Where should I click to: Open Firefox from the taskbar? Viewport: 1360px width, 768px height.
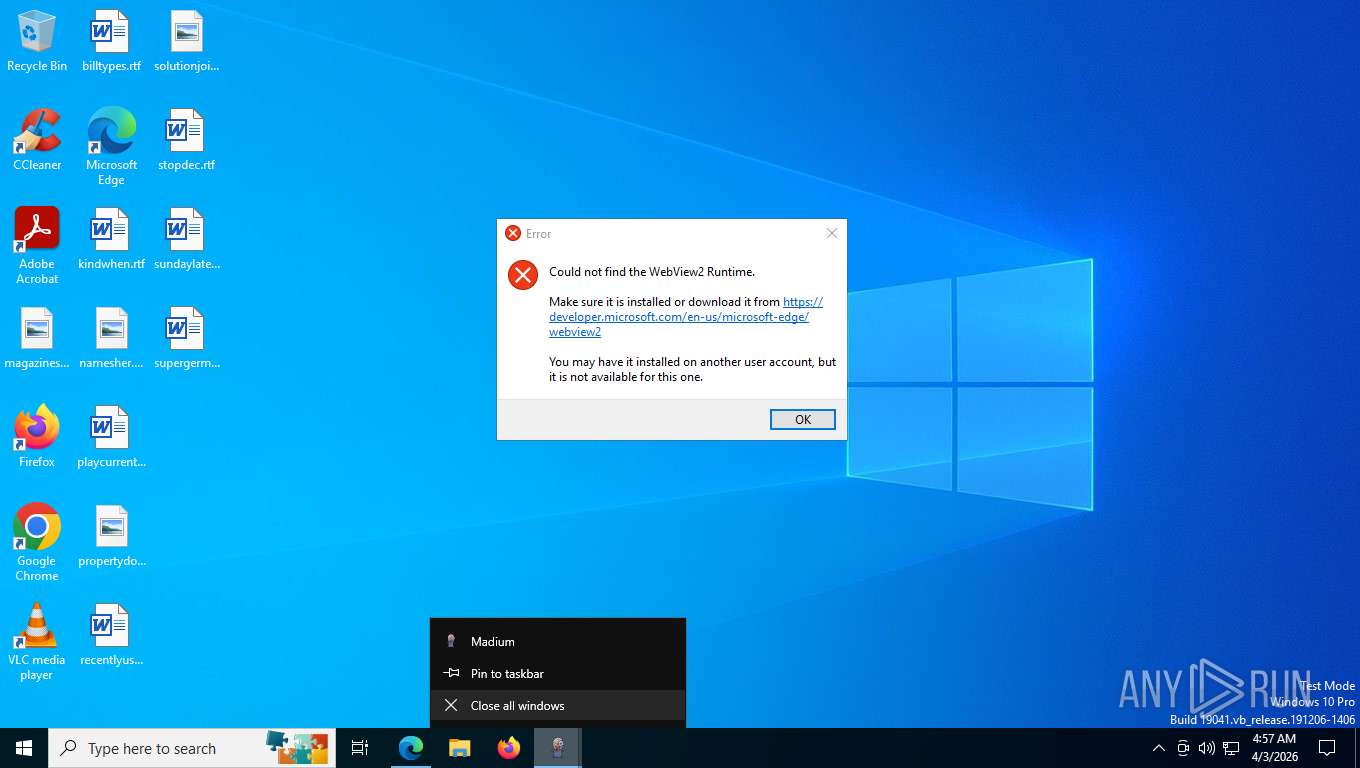click(509, 748)
